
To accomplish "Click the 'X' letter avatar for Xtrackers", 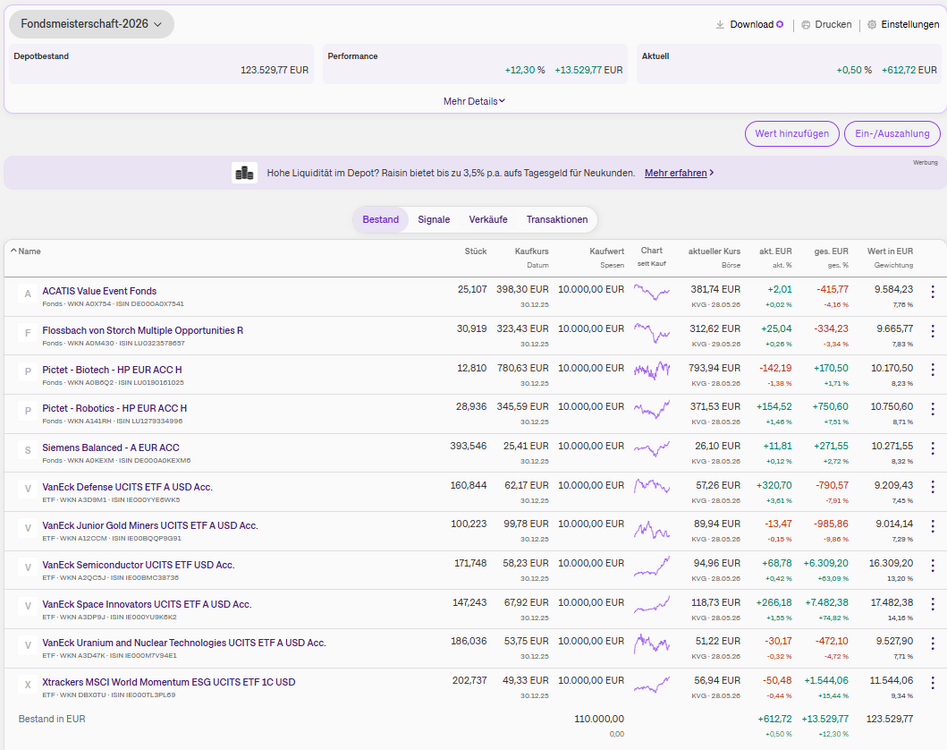I will point(27,685).
